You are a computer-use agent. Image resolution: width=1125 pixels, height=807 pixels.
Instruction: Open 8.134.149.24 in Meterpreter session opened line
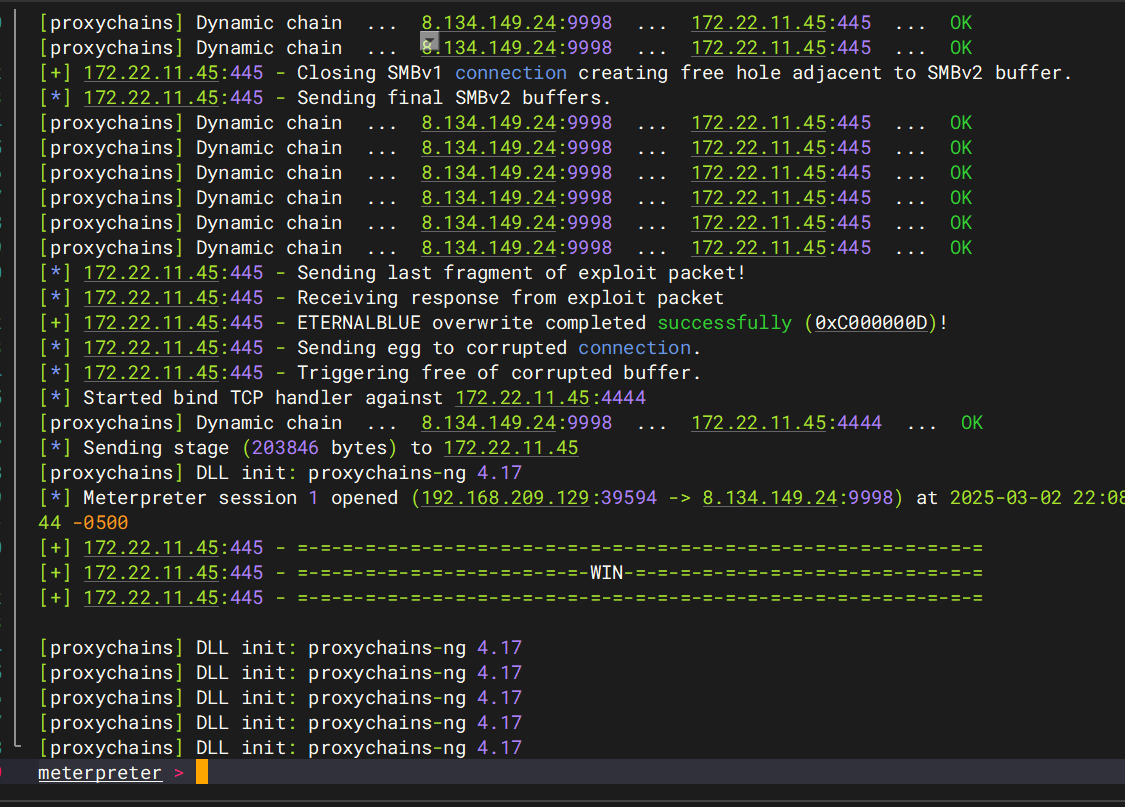(x=770, y=498)
